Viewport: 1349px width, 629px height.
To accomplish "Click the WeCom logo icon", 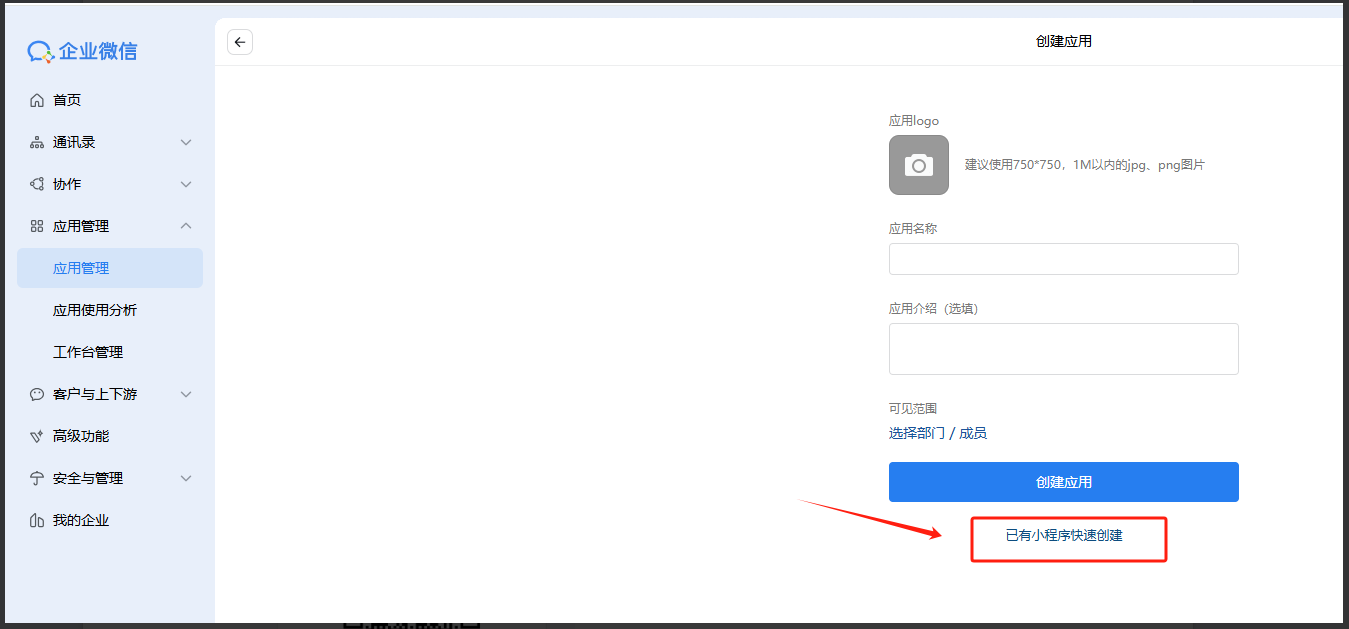I will [x=40, y=52].
